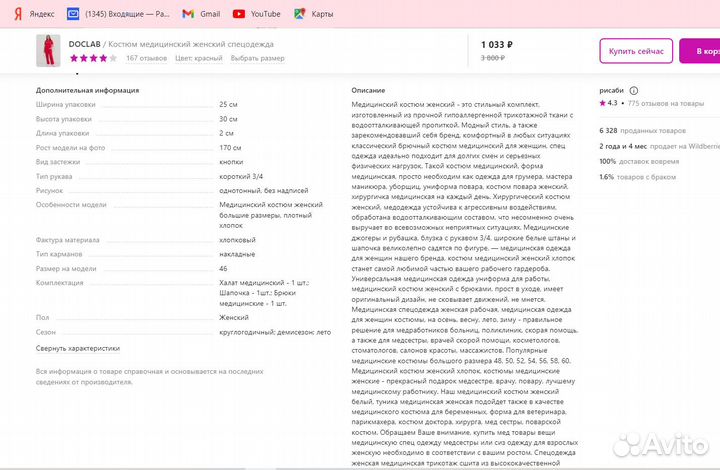Open the mail inbox bookmark (1345 Входящие)

[75, 14]
